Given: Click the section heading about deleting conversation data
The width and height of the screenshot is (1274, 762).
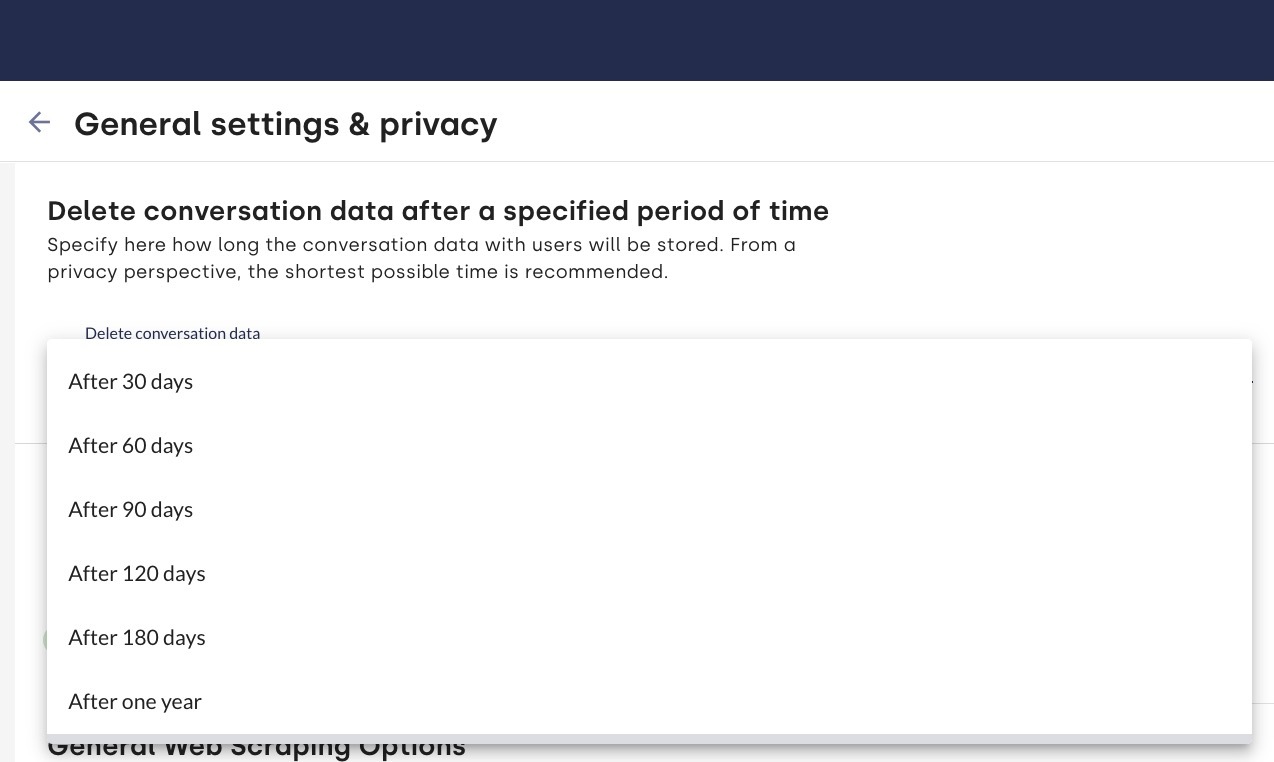Looking at the screenshot, I should click(438, 211).
